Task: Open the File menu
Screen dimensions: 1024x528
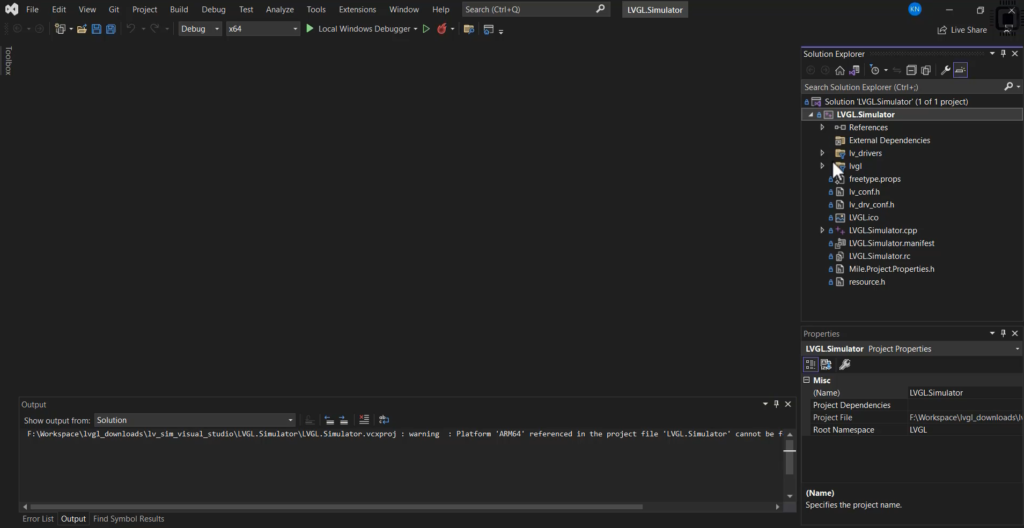Action: [32, 9]
